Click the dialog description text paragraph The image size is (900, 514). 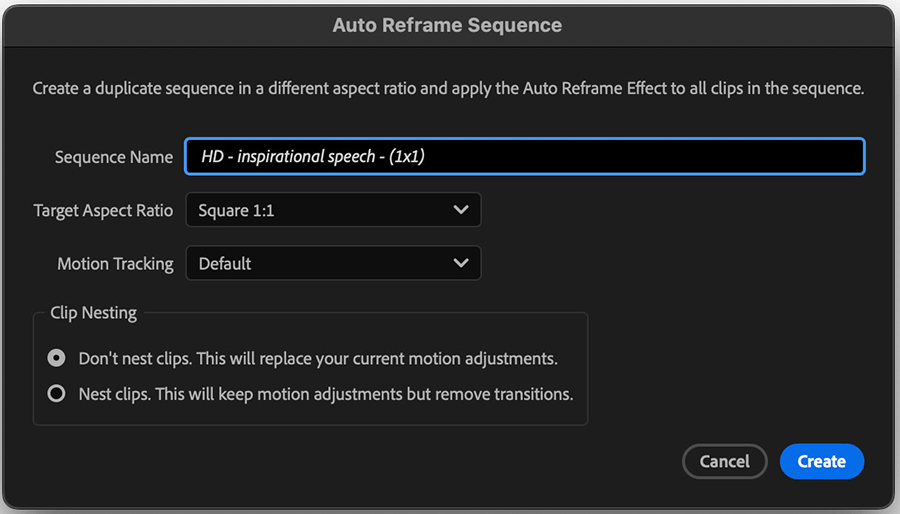pyautogui.click(x=448, y=88)
